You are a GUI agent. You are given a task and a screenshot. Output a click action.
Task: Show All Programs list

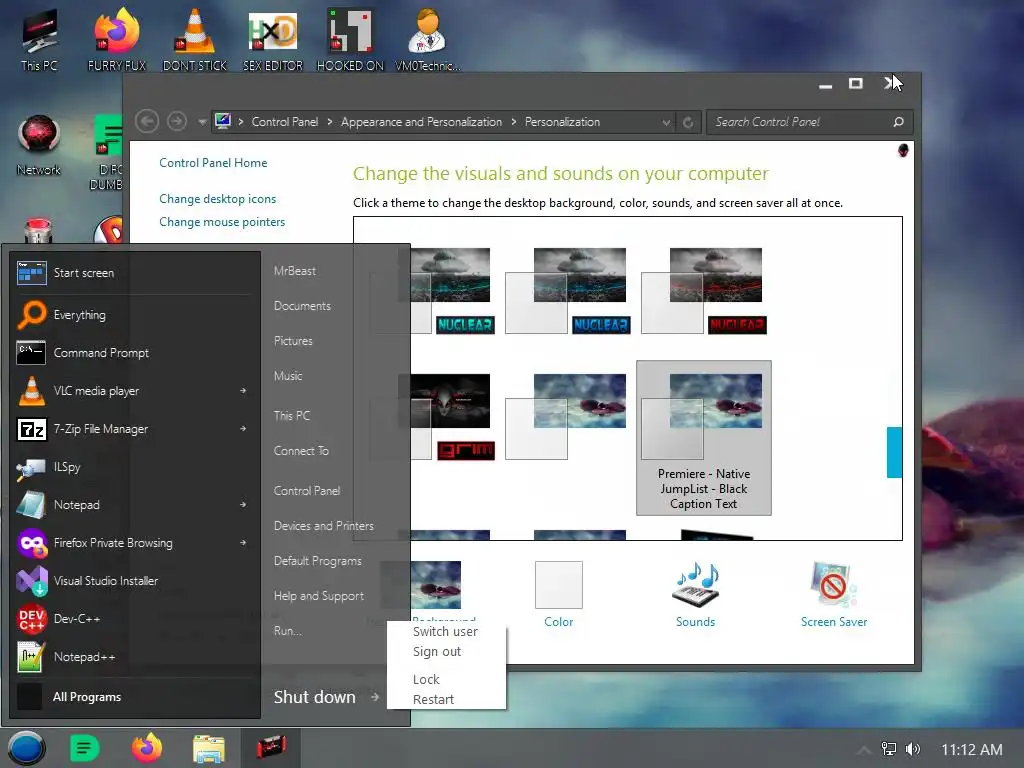click(x=87, y=697)
